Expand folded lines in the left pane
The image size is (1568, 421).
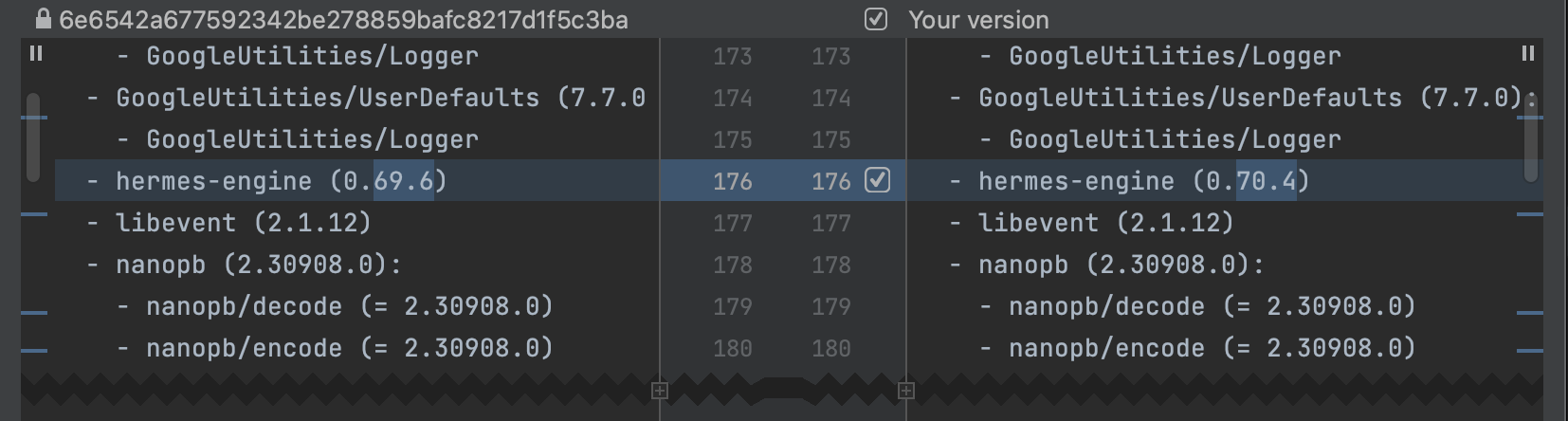tap(660, 391)
